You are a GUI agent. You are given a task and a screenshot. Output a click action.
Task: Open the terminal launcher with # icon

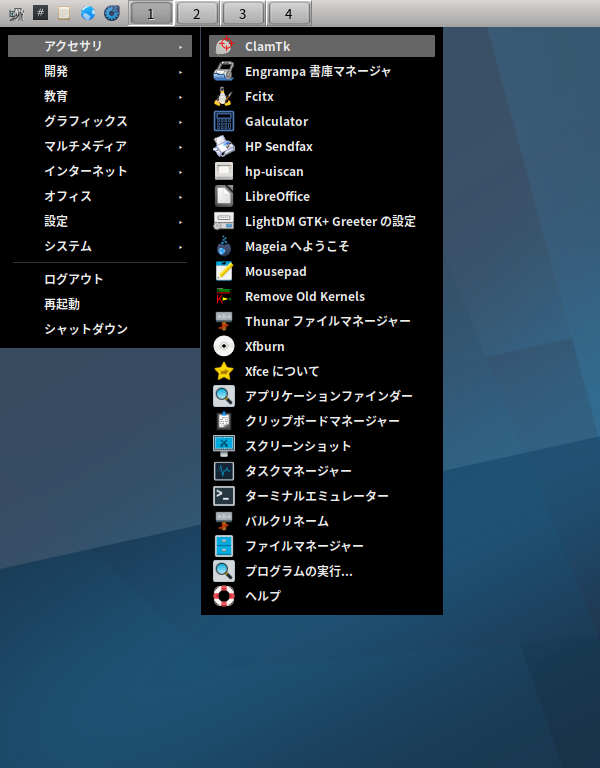(40, 13)
